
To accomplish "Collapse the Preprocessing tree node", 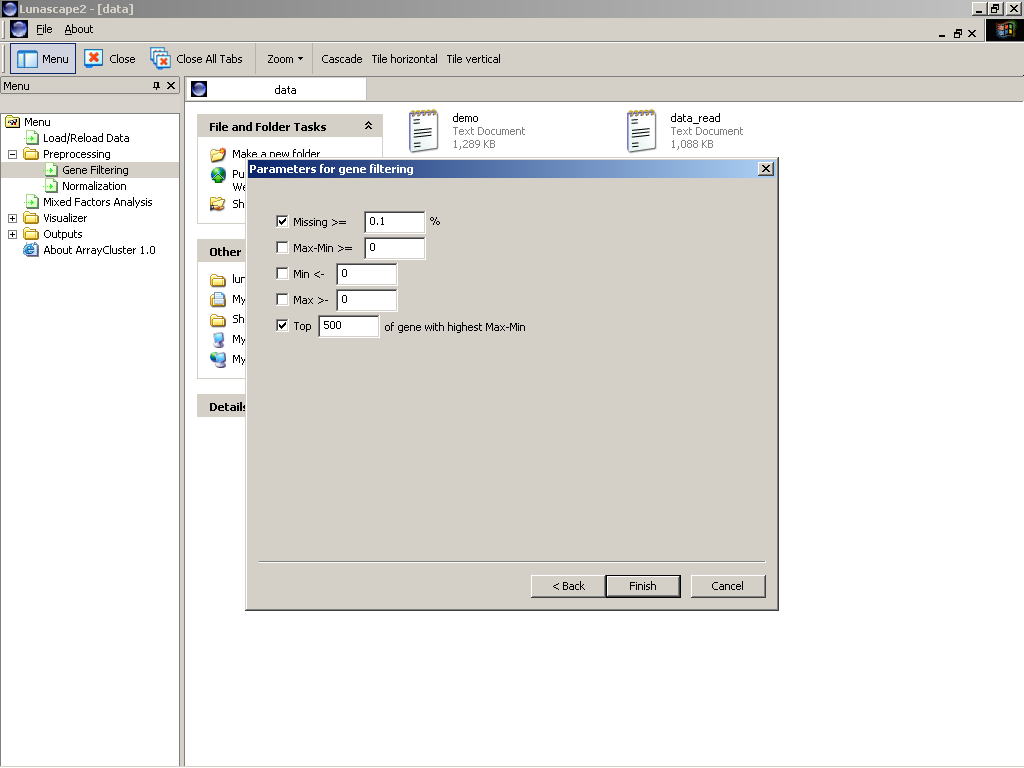I will click(12, 154).
